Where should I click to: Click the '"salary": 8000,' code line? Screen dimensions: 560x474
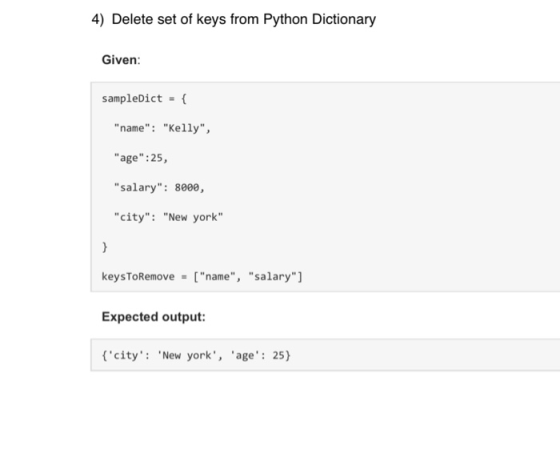159,188
